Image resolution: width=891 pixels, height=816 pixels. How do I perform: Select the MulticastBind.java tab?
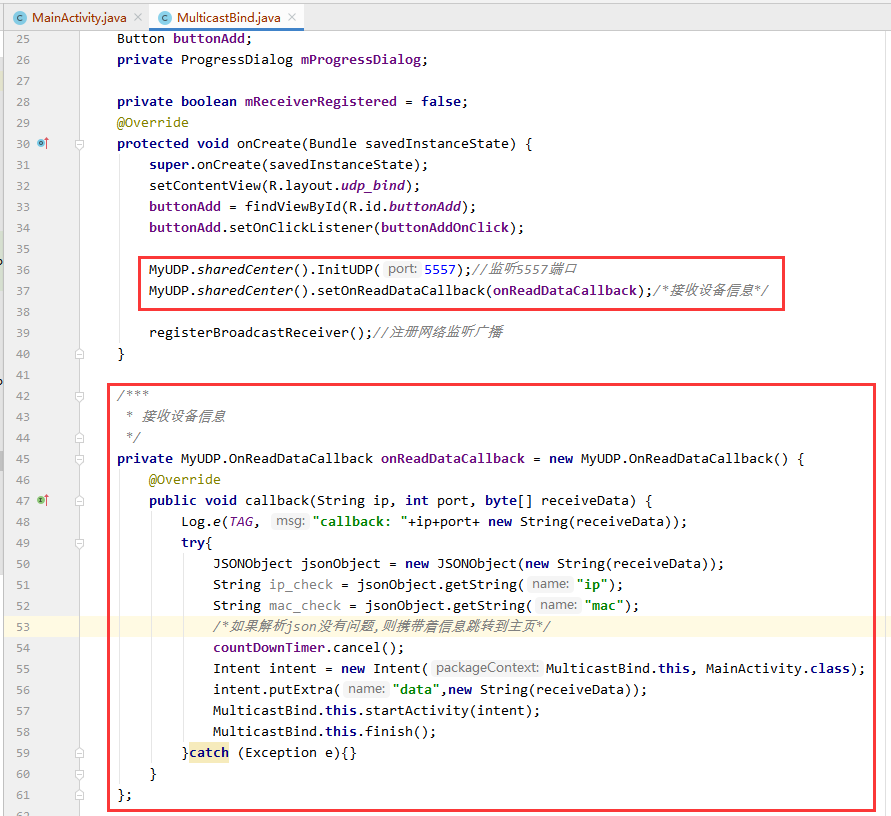point(228,18)
